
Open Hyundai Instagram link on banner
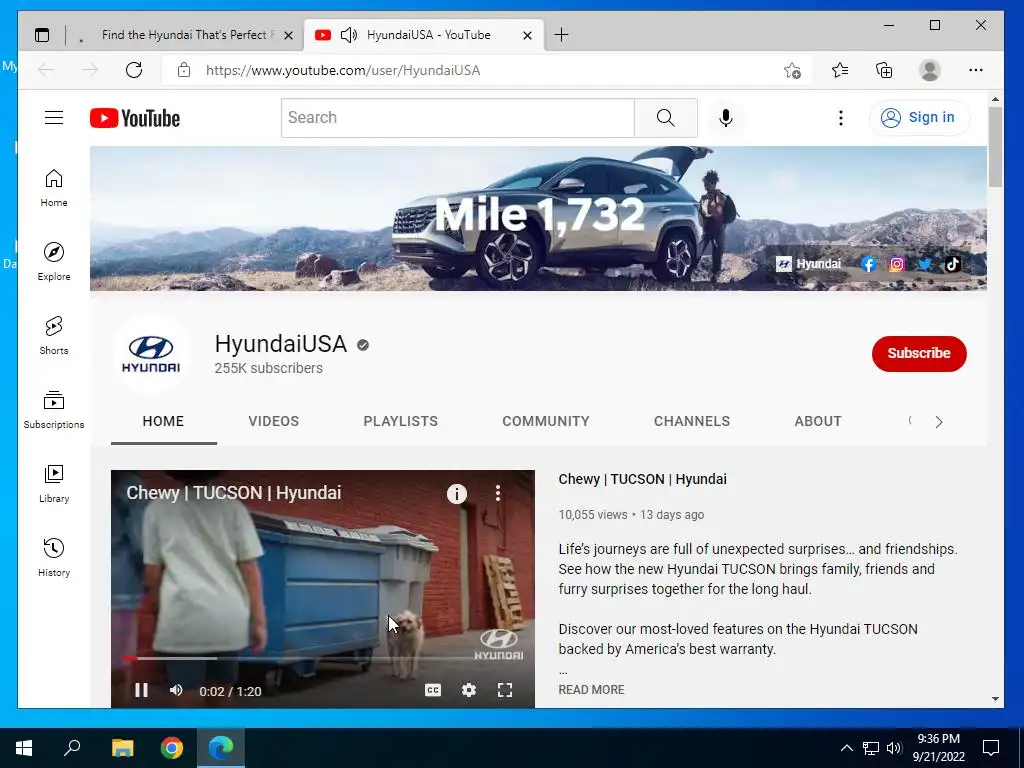pyautogui.click(x=897, y=264)
